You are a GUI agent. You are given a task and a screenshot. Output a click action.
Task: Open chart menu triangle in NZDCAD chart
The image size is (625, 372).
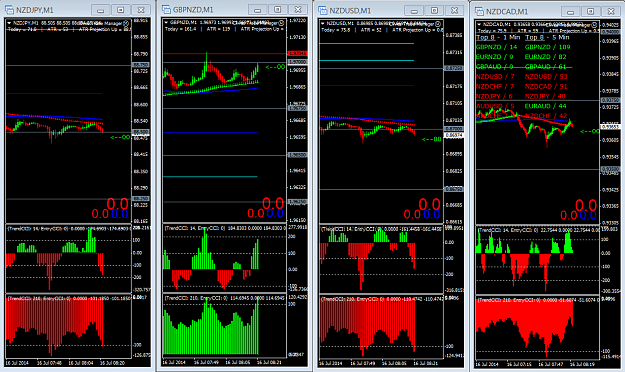[479, 25]
